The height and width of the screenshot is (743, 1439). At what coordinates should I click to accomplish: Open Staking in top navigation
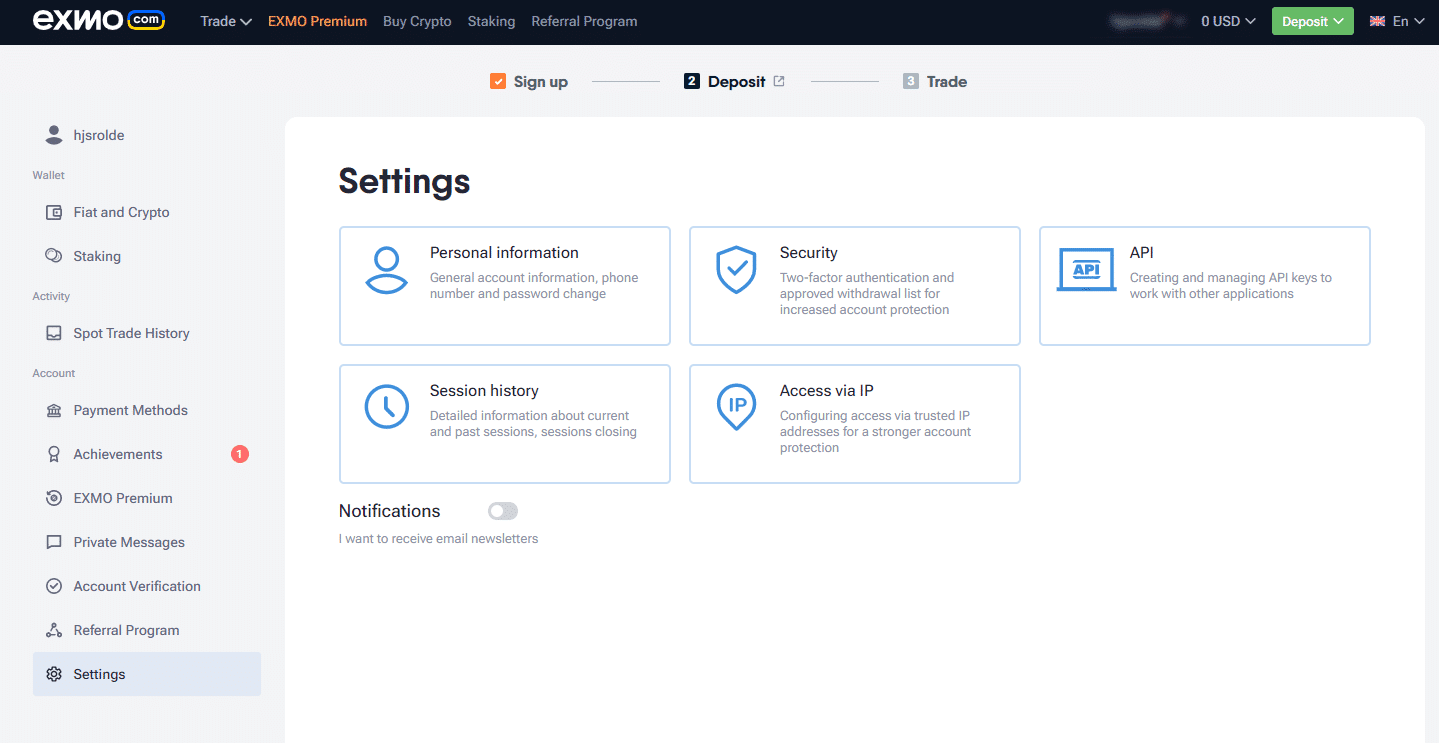coord(491,21)
